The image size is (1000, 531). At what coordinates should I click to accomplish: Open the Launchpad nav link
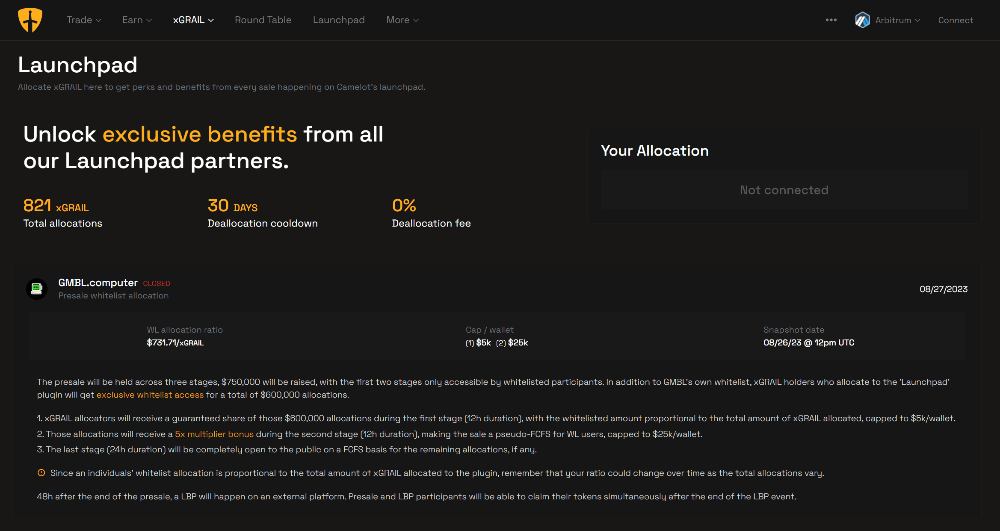coord(339,20)
